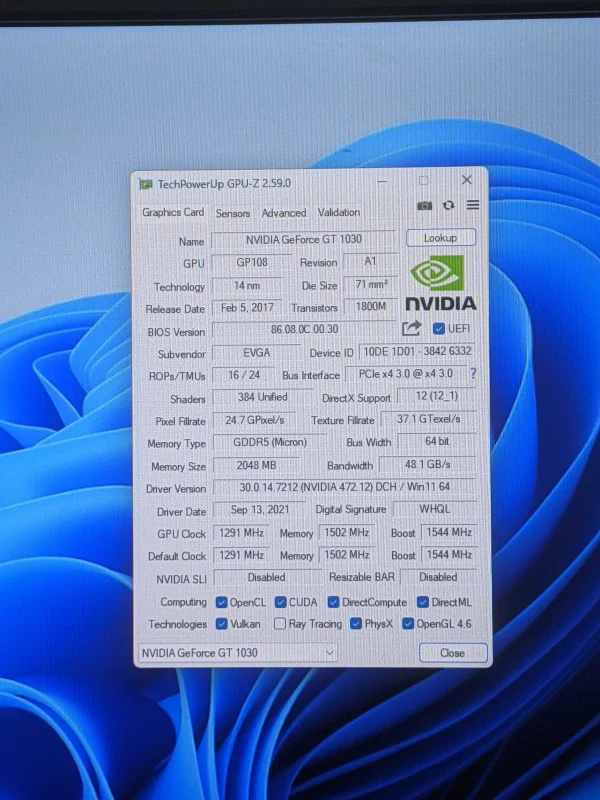The image size is (600, 800).
Task: Click the BIOS export share icon
Action: (412, 328)
